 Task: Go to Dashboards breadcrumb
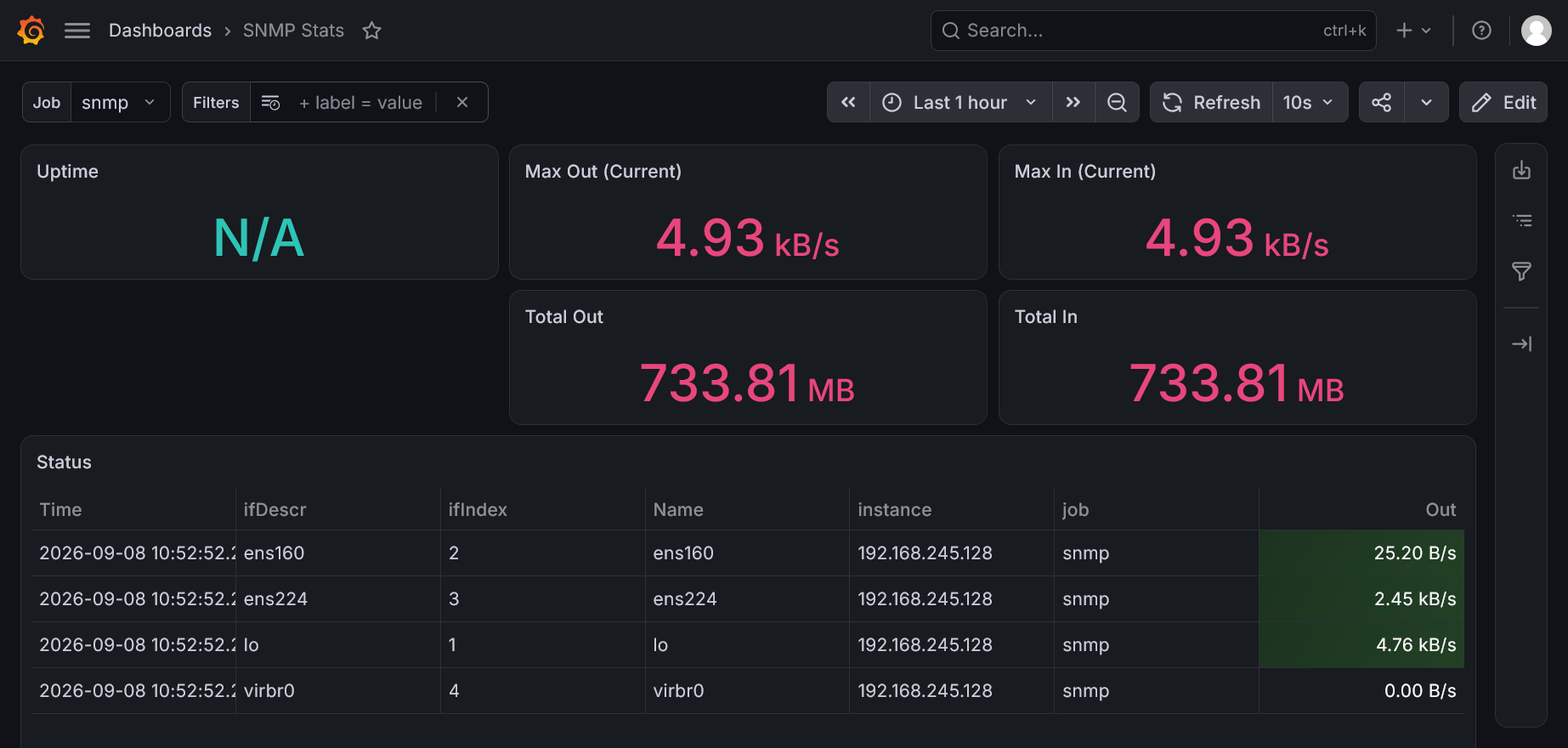(x=160, y=31)
